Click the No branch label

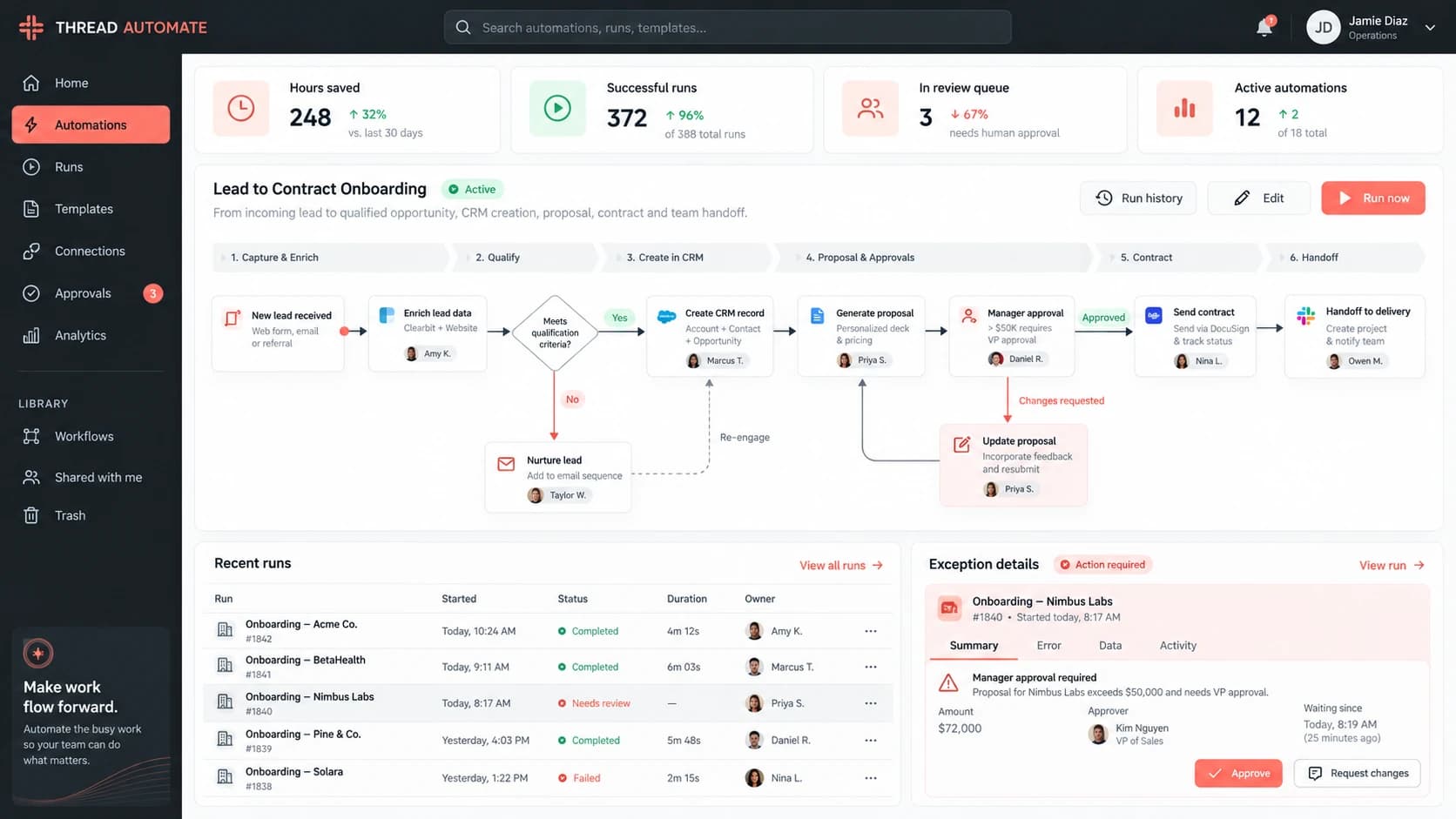[572, 399]
